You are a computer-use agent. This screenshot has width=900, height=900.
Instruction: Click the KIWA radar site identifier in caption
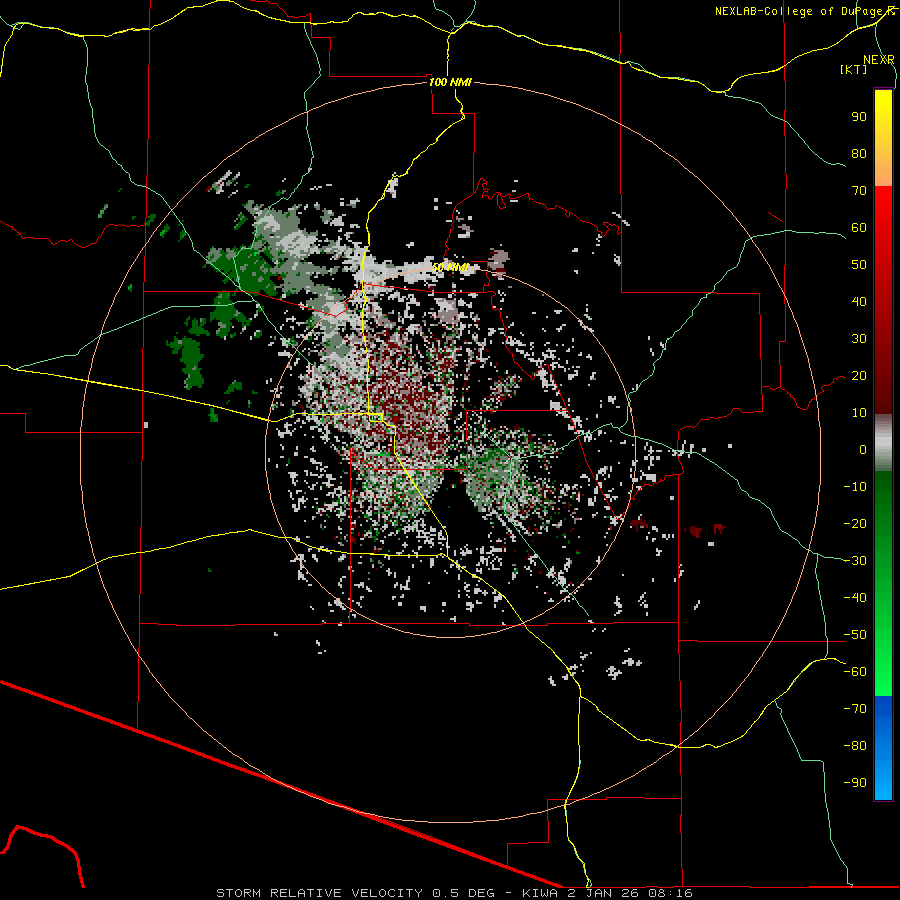(x=540, y=893)
